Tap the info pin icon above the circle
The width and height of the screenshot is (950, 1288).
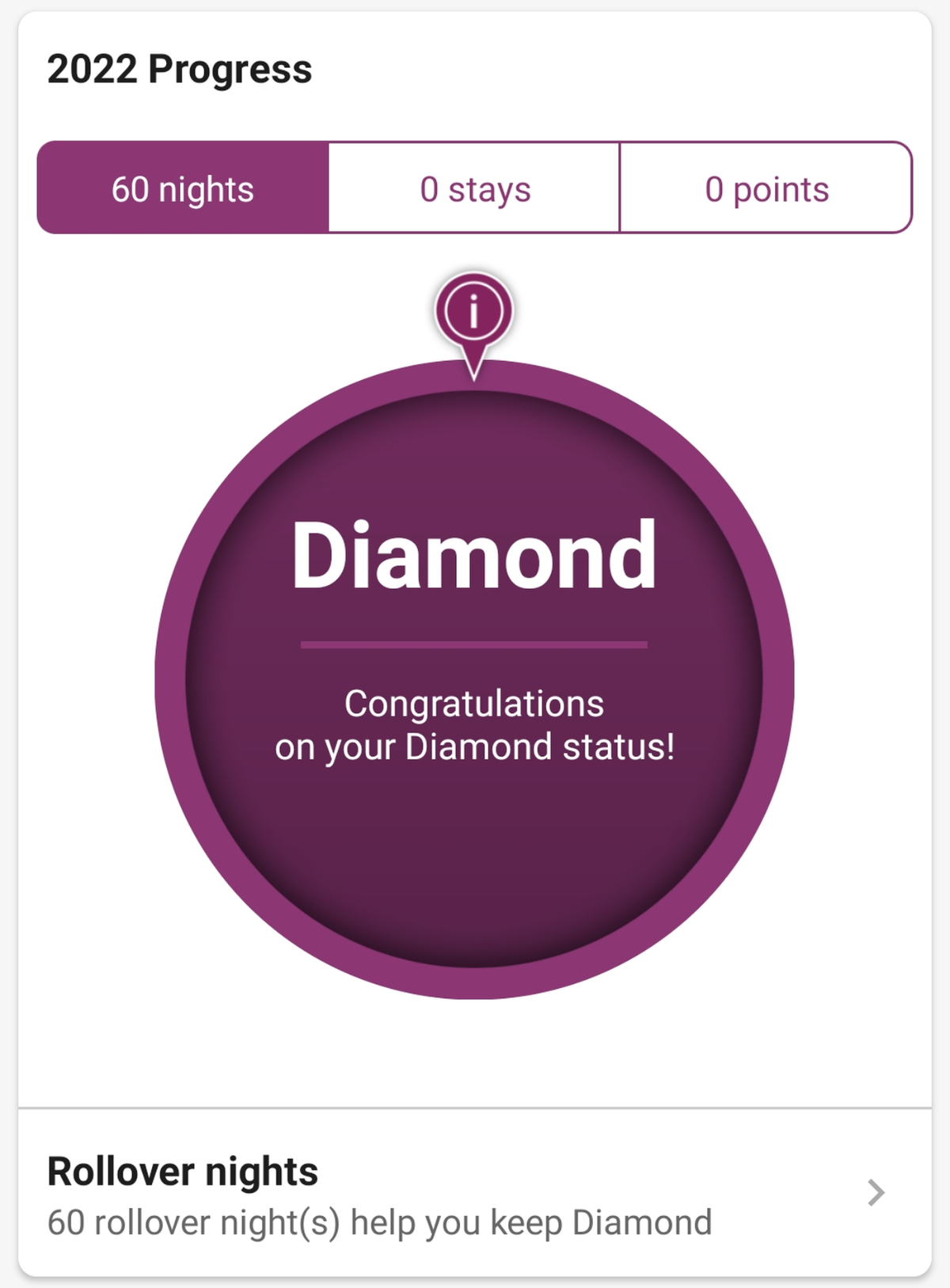(473, 311)
